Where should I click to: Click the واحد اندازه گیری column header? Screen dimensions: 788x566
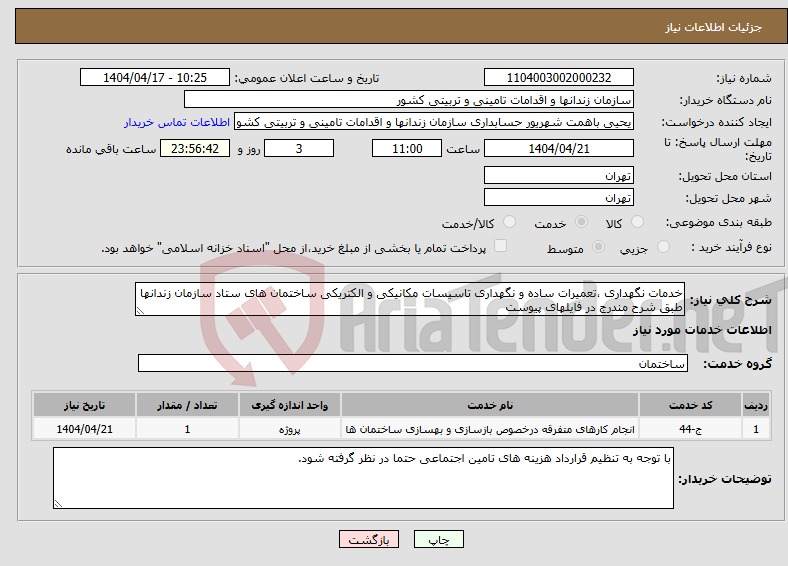[x=289, y=405]
